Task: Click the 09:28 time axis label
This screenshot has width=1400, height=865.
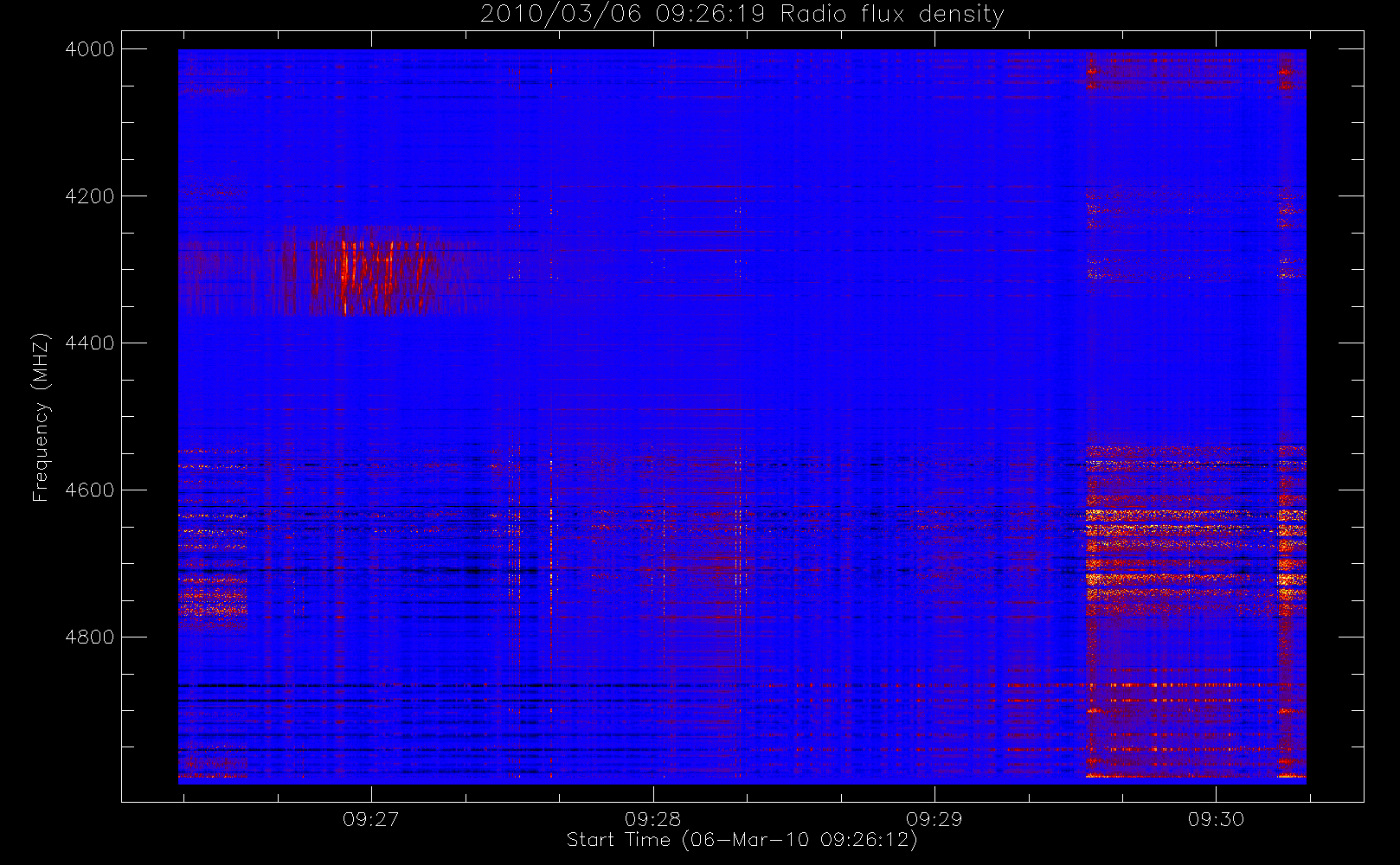Action: coord(652,819)
